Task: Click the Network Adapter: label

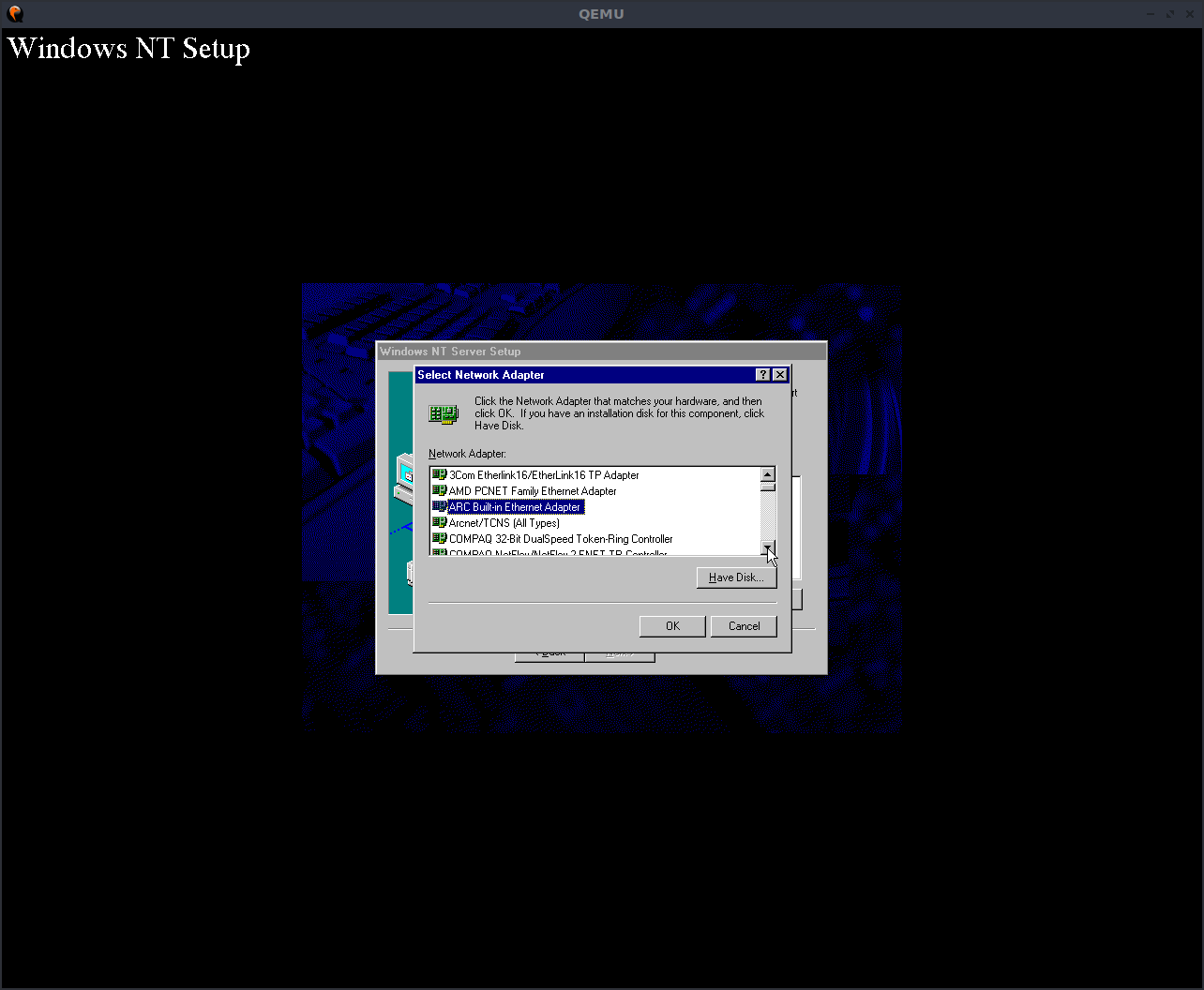Action: pos(467,454)
